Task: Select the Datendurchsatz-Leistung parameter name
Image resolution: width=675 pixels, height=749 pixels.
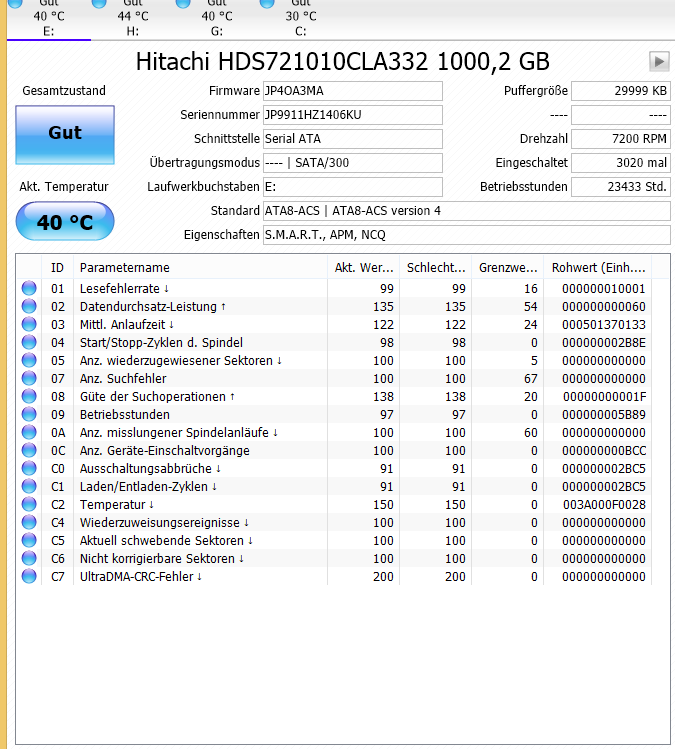Action: [x=152, y=307]
